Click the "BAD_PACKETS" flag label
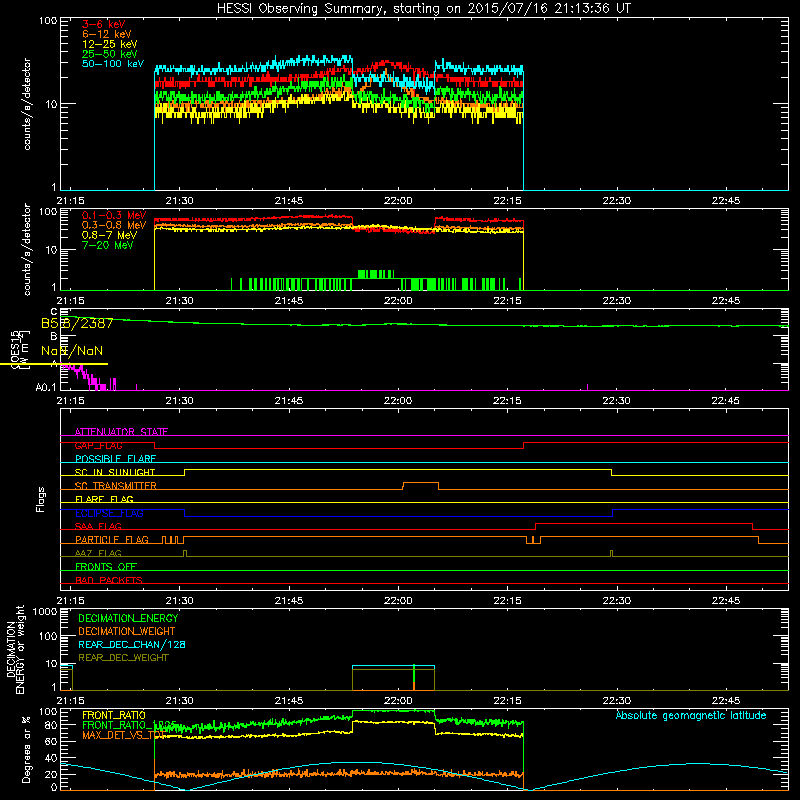Viewport: 800px width, 800px height. click(109, 580)
